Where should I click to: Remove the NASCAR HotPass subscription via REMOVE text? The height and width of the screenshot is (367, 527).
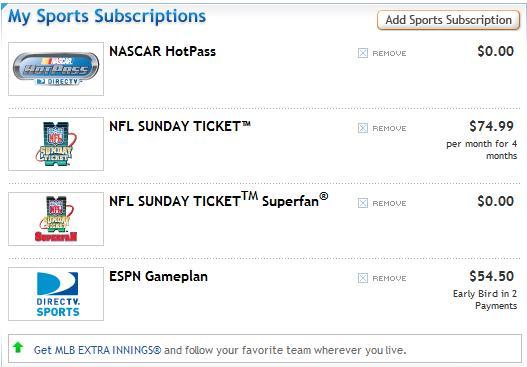point(389,53)
